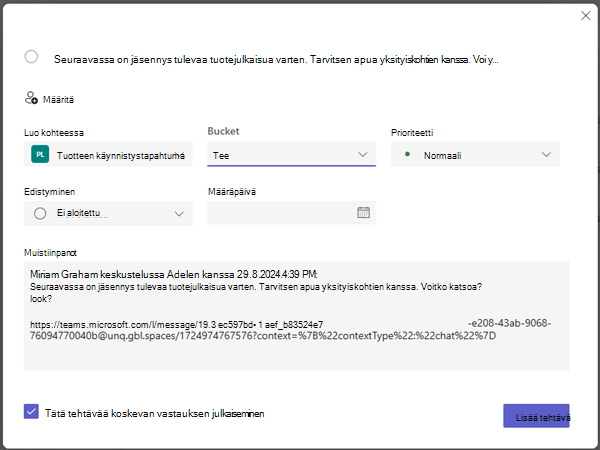The width and height of the screenshot is (600, 450).
Task: Click the Edistyminen label
Action: tap(49, 192)
